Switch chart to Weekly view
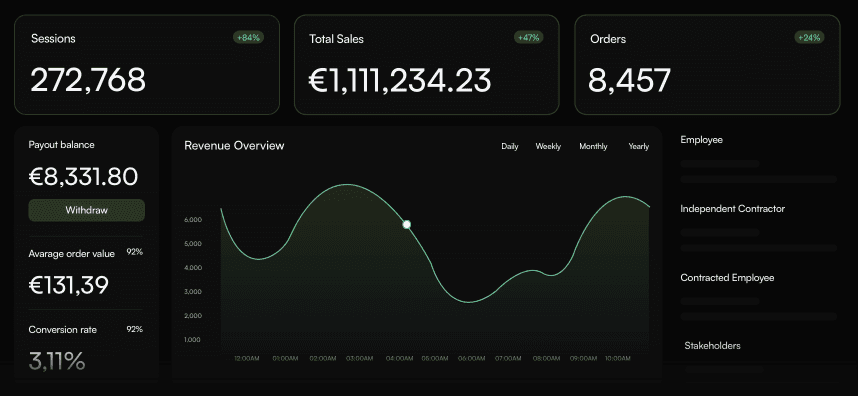Image resolution: width=858 pixels, height=396 pixels. (548, 147)
